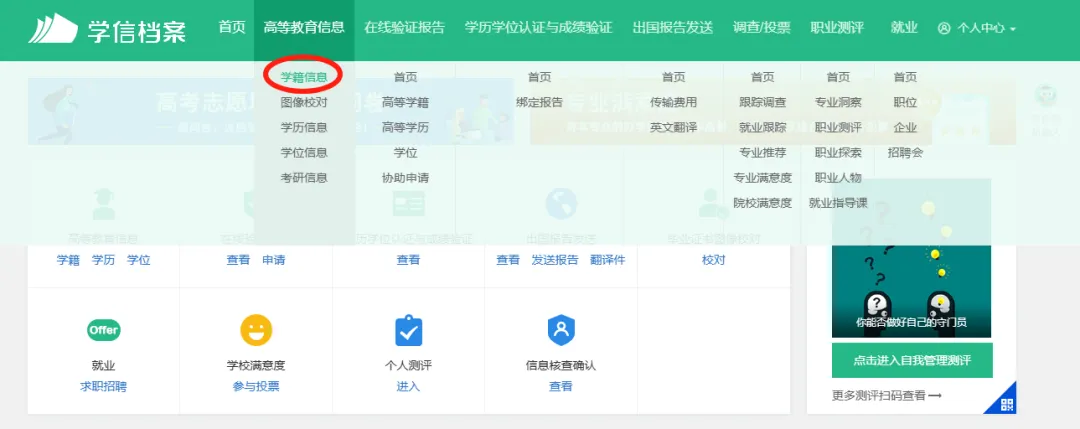Image resolution: width=1080 pixels, height=429 pixels.
Task: Choose 首页 above 专业洞察
Action: tap(838, 77)
